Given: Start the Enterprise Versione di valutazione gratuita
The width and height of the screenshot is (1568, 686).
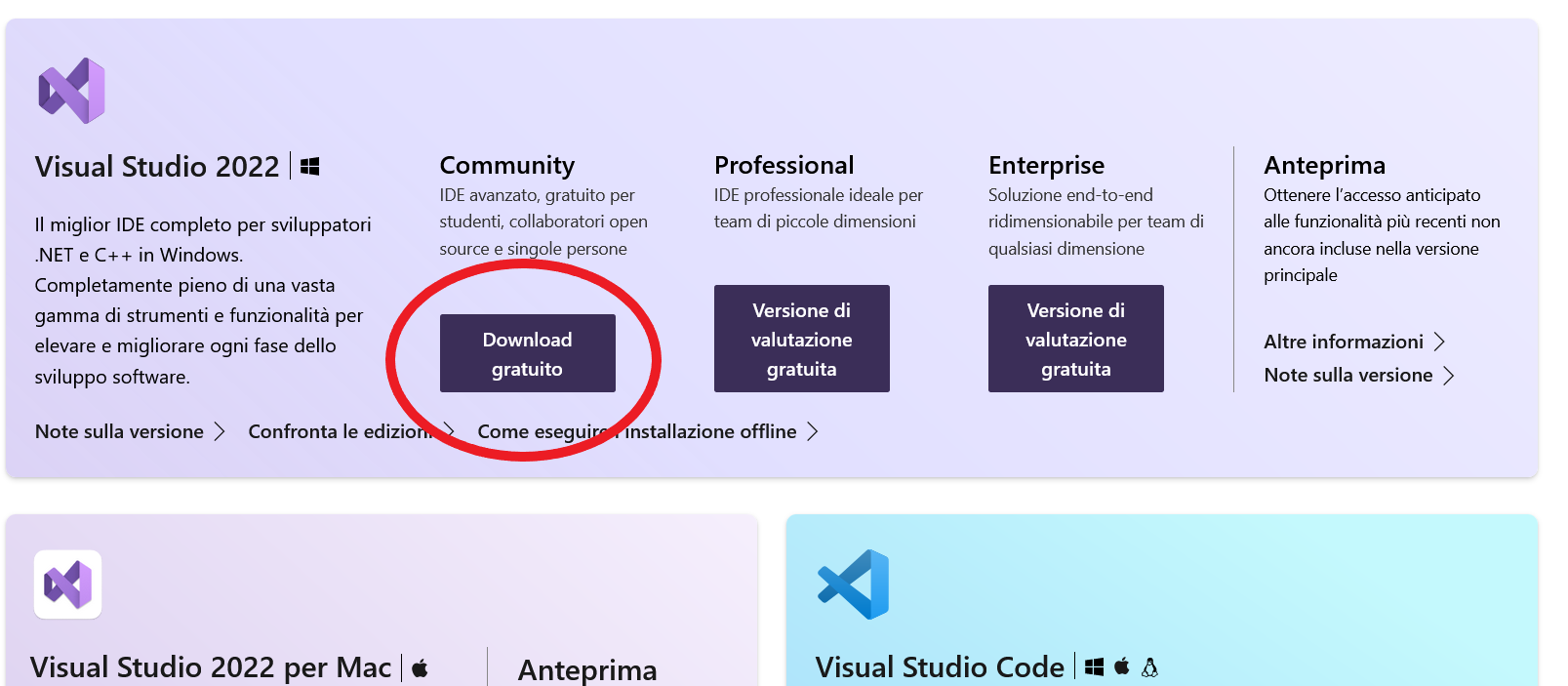Looking at the screenshot, I should click(1075, 339).
